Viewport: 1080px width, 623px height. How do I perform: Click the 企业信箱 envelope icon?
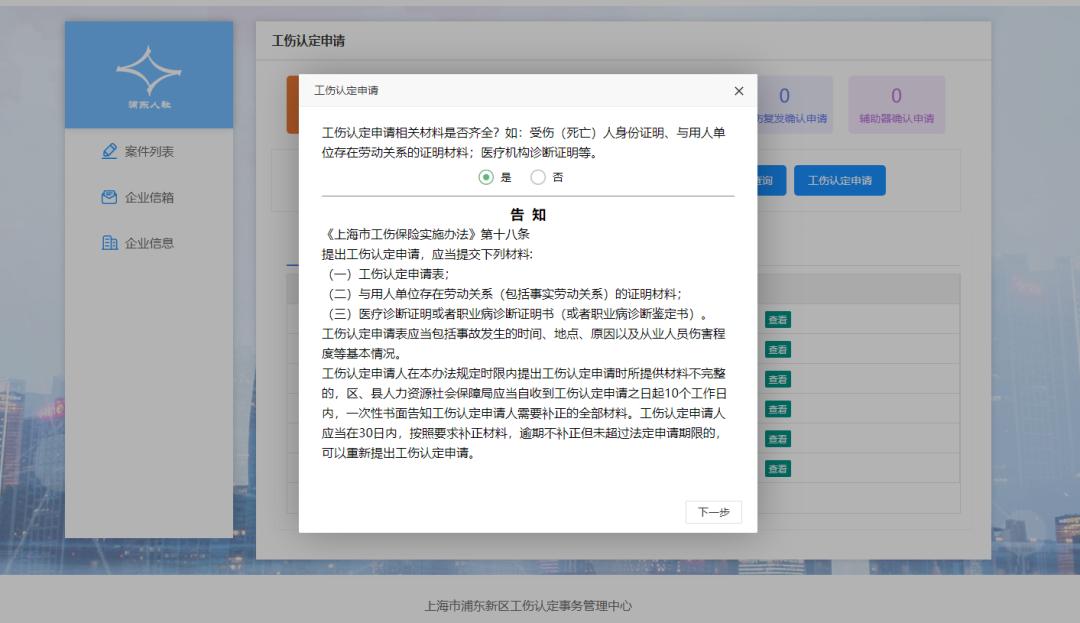110,197
